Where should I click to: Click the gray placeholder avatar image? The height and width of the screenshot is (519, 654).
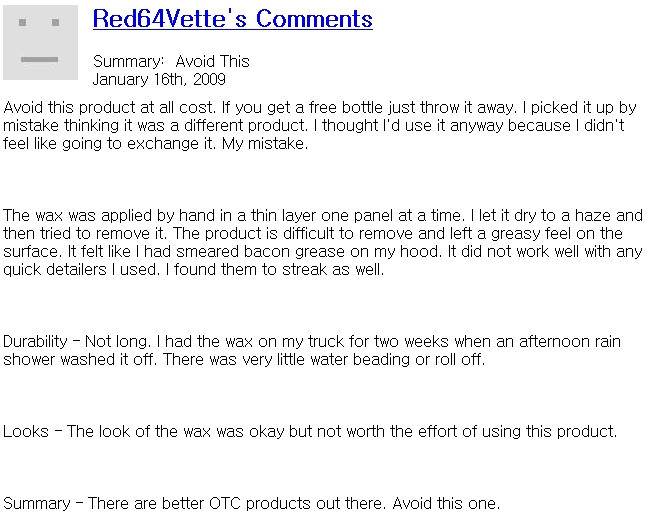[x=40, y=42]
